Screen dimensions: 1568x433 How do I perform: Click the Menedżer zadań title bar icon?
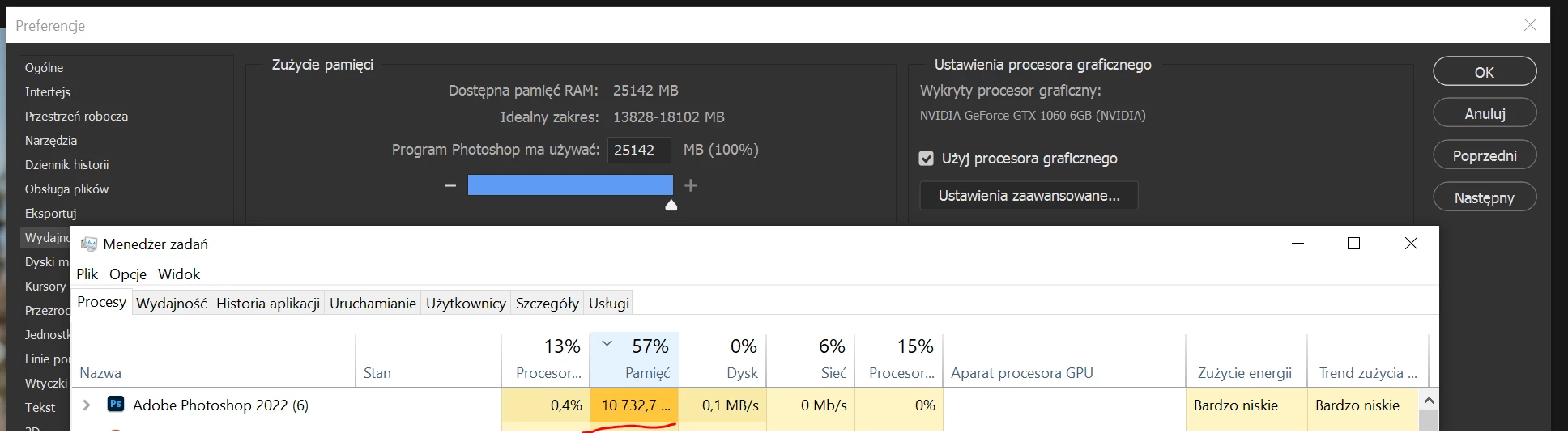point(89,244)
